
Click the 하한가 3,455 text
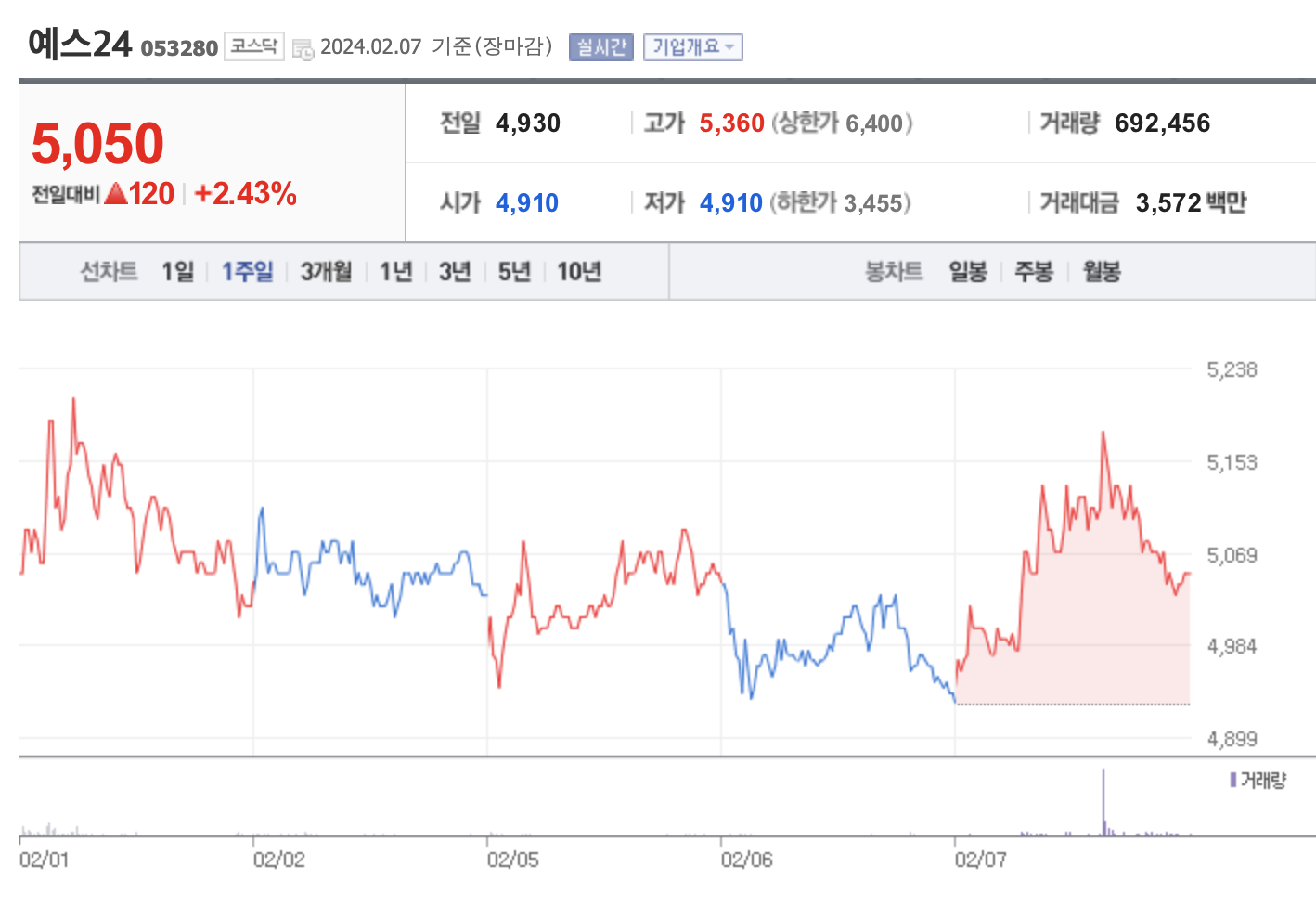click(x=840, y=202)
